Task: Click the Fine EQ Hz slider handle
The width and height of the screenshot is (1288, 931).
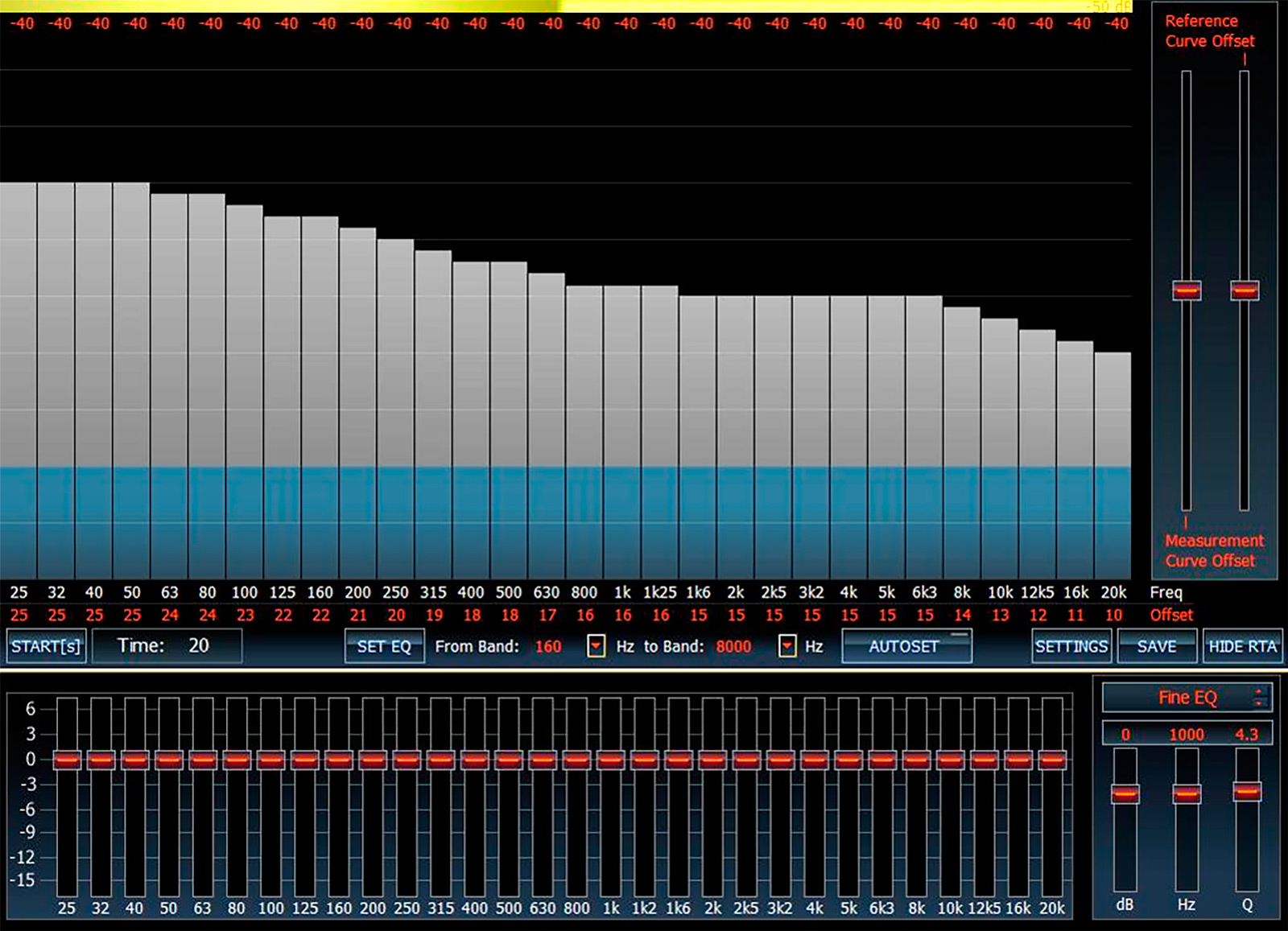Action: (1187, 794)
